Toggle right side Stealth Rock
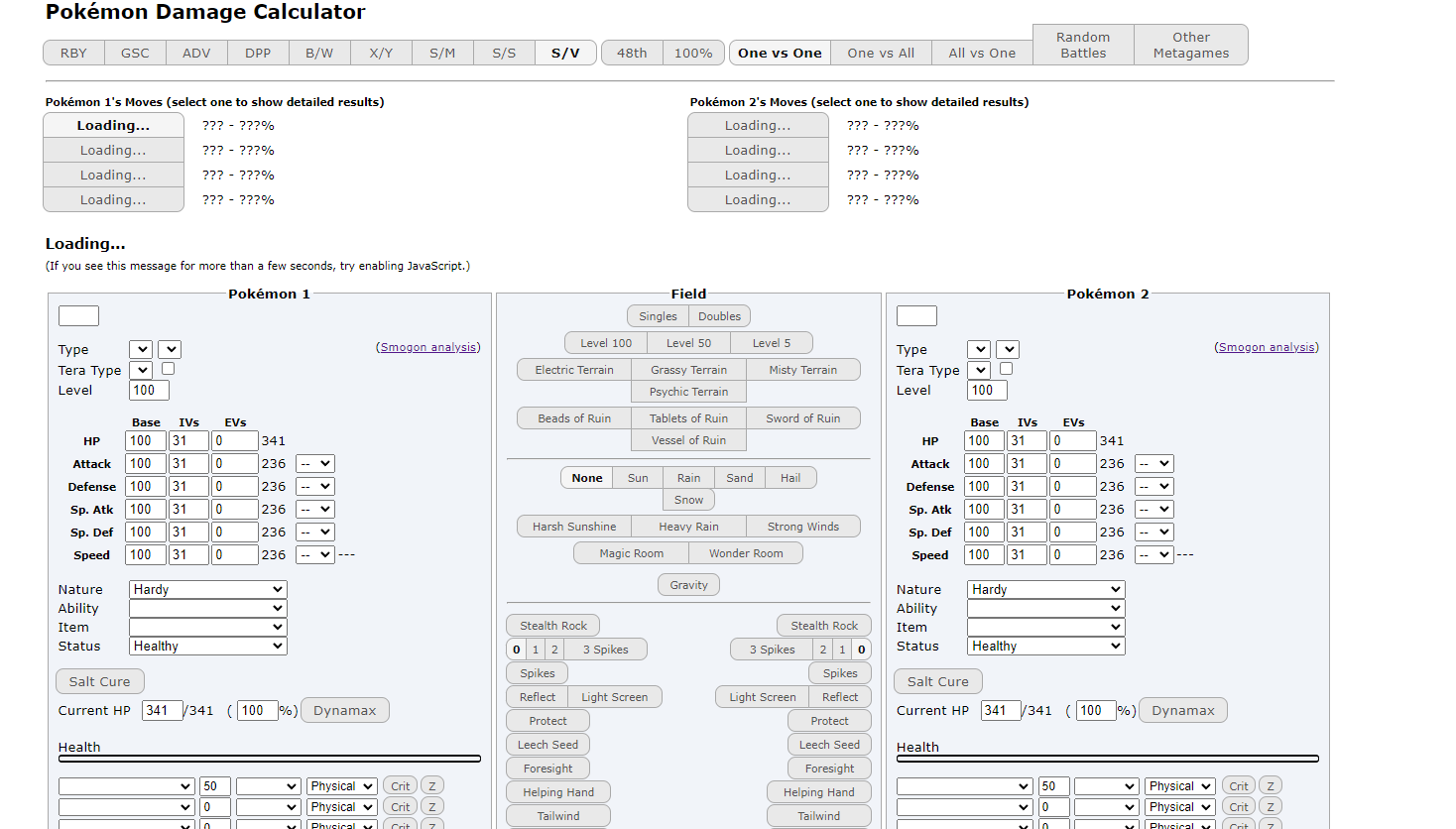Image resolution: width=1456 pixels, height=829 pixels. pos(824,626)
